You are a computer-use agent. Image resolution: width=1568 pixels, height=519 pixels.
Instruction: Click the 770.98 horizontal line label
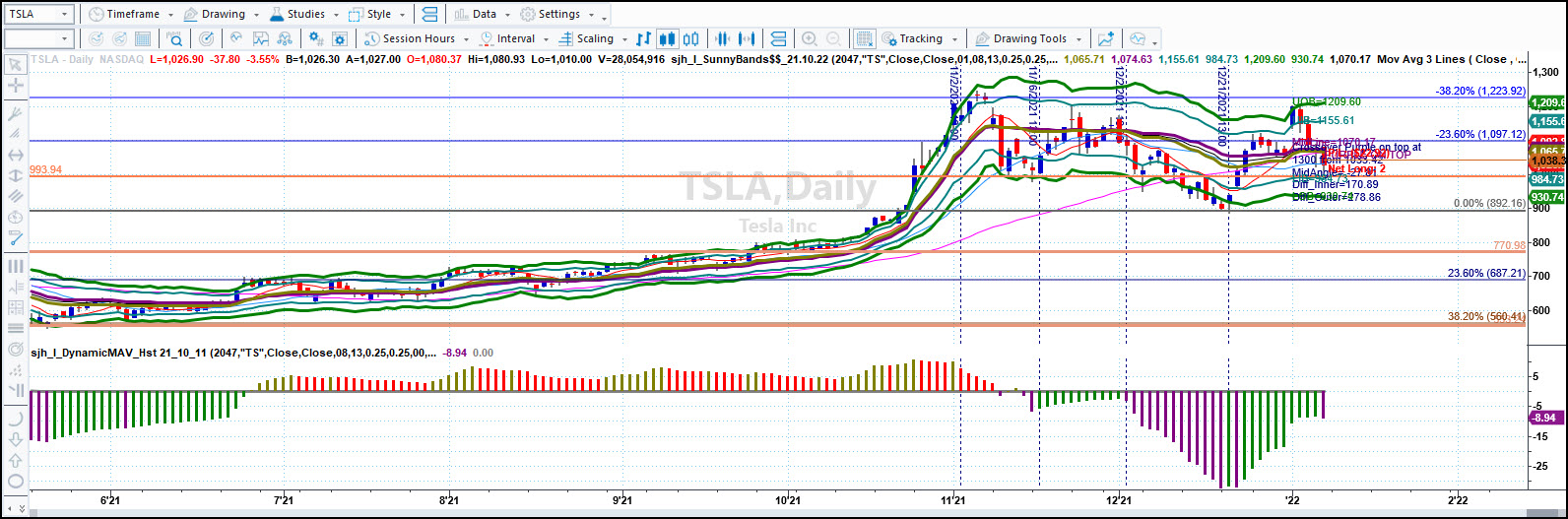[1510, 245]
